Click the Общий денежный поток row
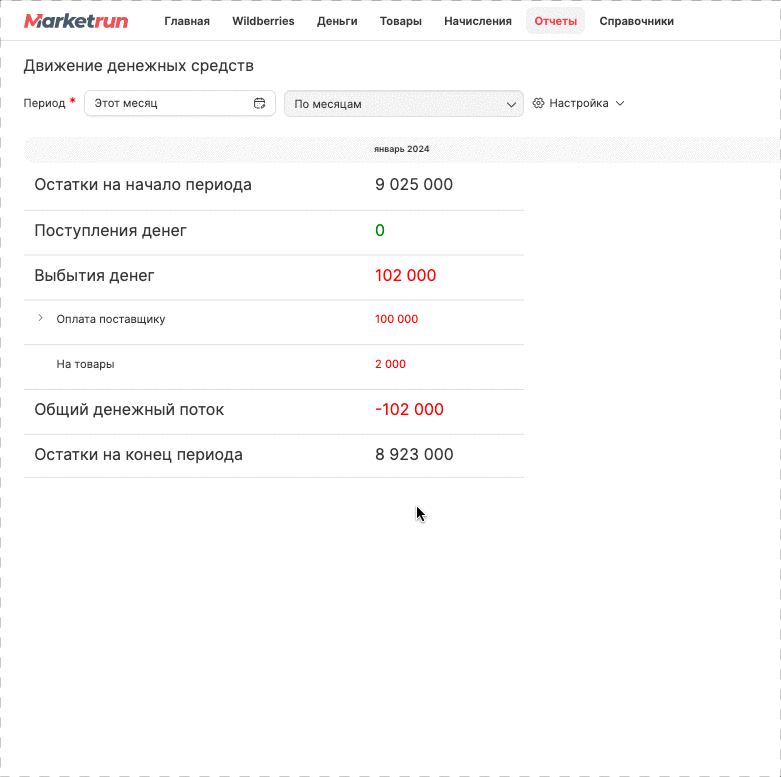 tap(274, 409)
